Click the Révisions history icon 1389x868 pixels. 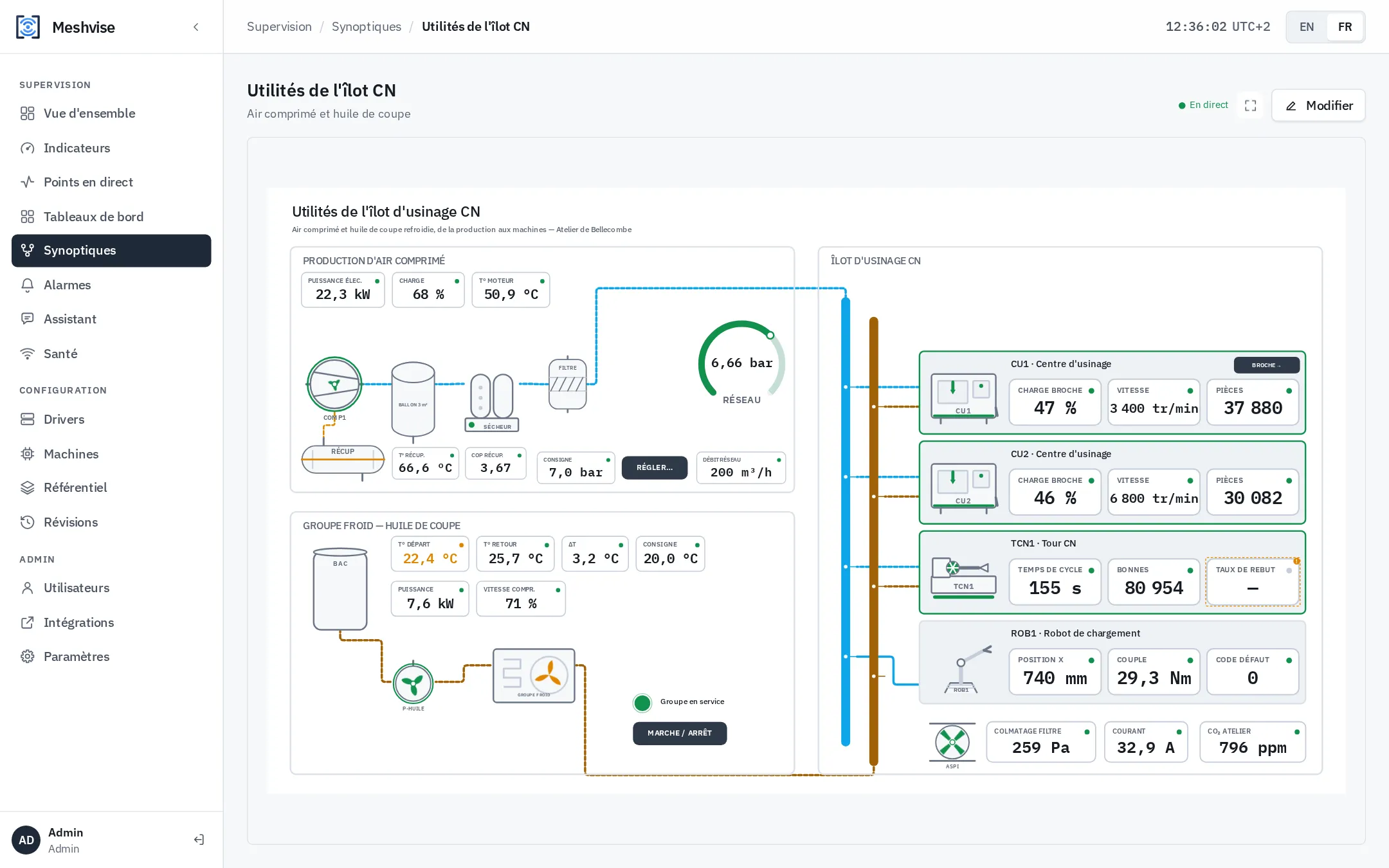tap(27, 522)
